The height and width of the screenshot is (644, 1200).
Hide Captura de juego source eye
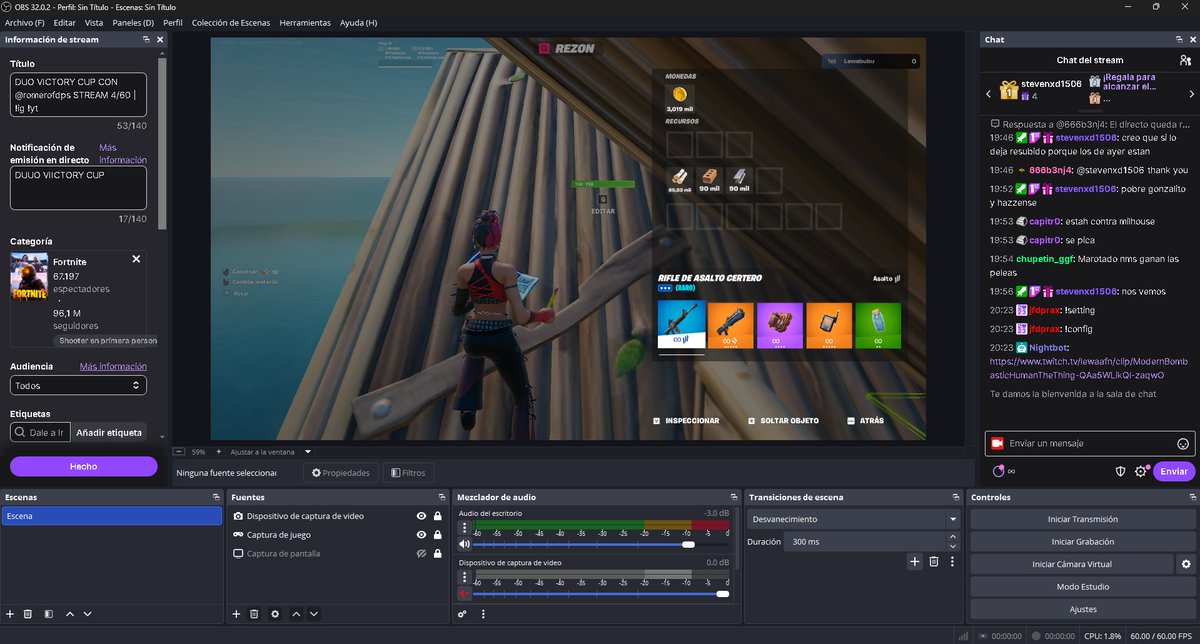coord(422,535)
